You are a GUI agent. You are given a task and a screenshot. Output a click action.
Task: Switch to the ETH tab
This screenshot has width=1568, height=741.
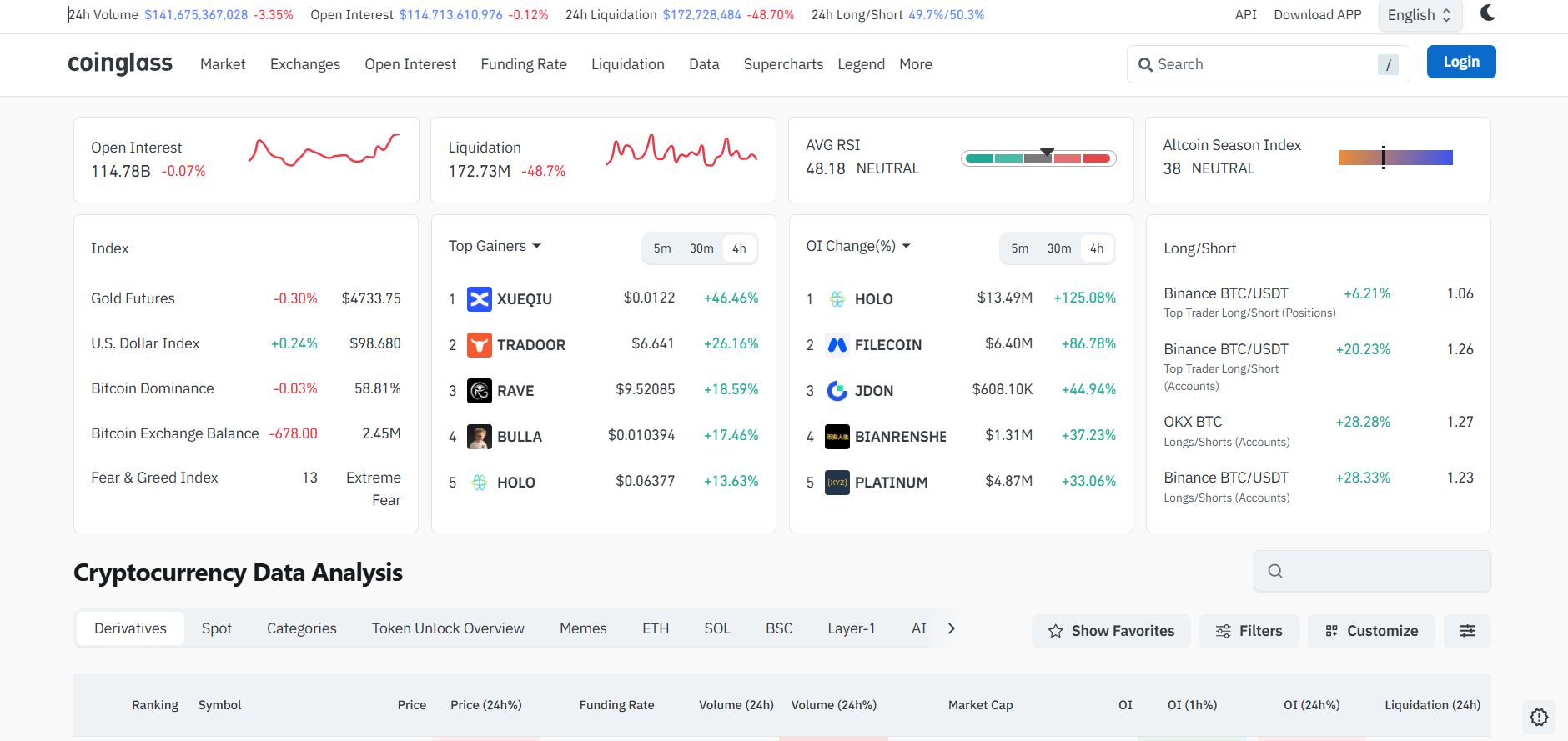click(656, 628)
